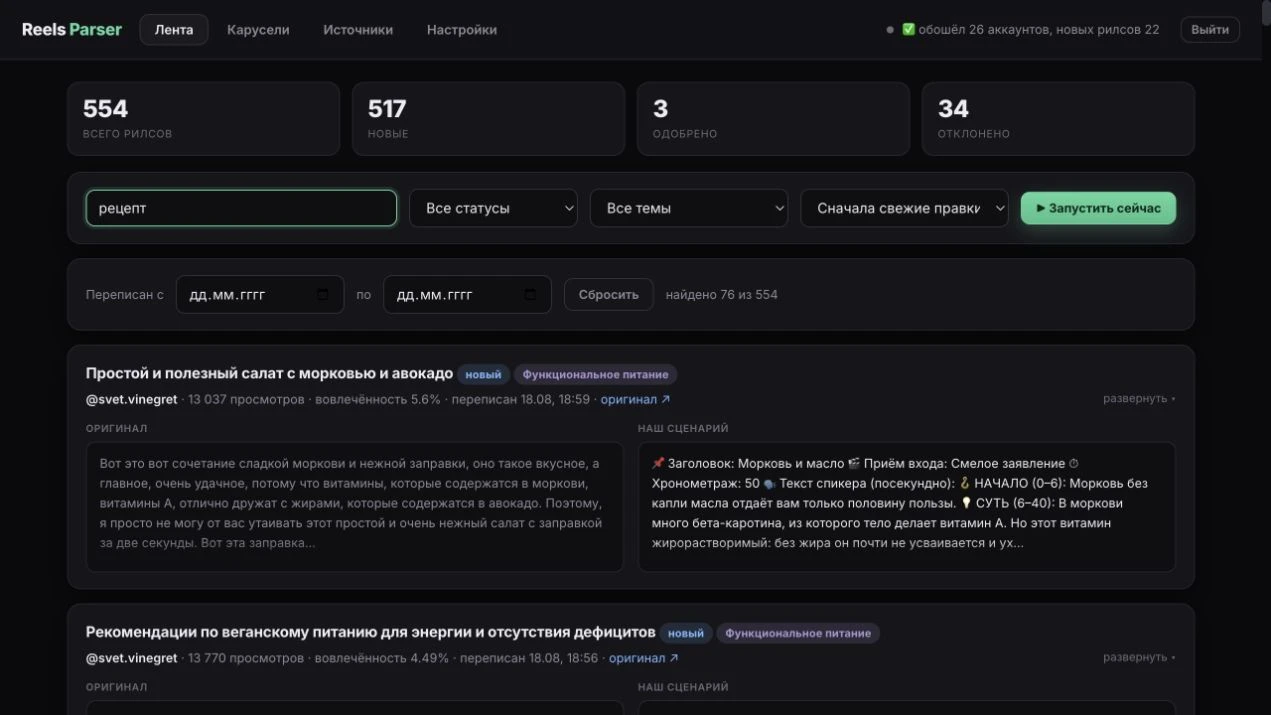Open calendar picker in second date field

tap(530, 295)
